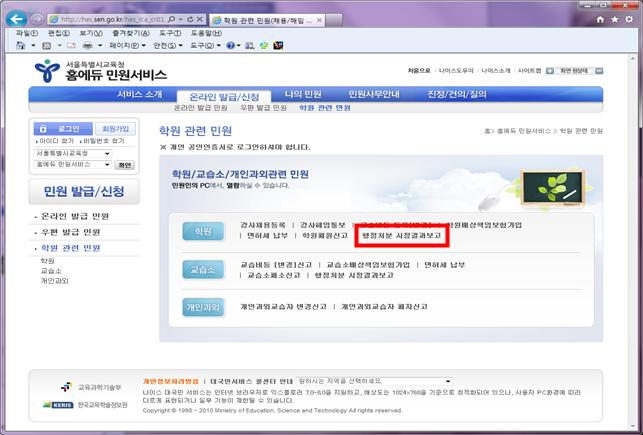Open a new blank browser tab

[x=334, y=20]
